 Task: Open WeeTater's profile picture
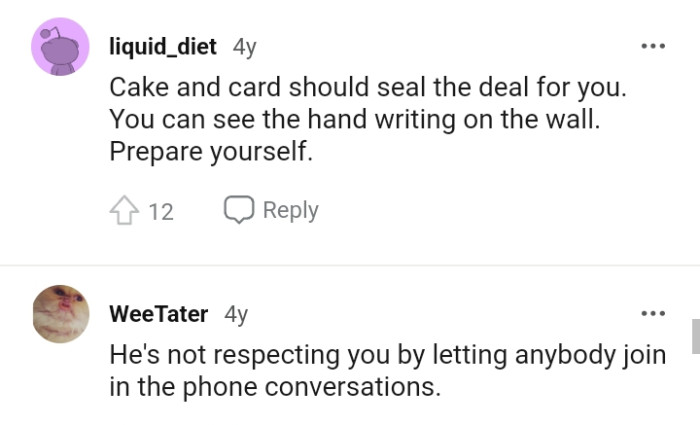pos(61,314)
